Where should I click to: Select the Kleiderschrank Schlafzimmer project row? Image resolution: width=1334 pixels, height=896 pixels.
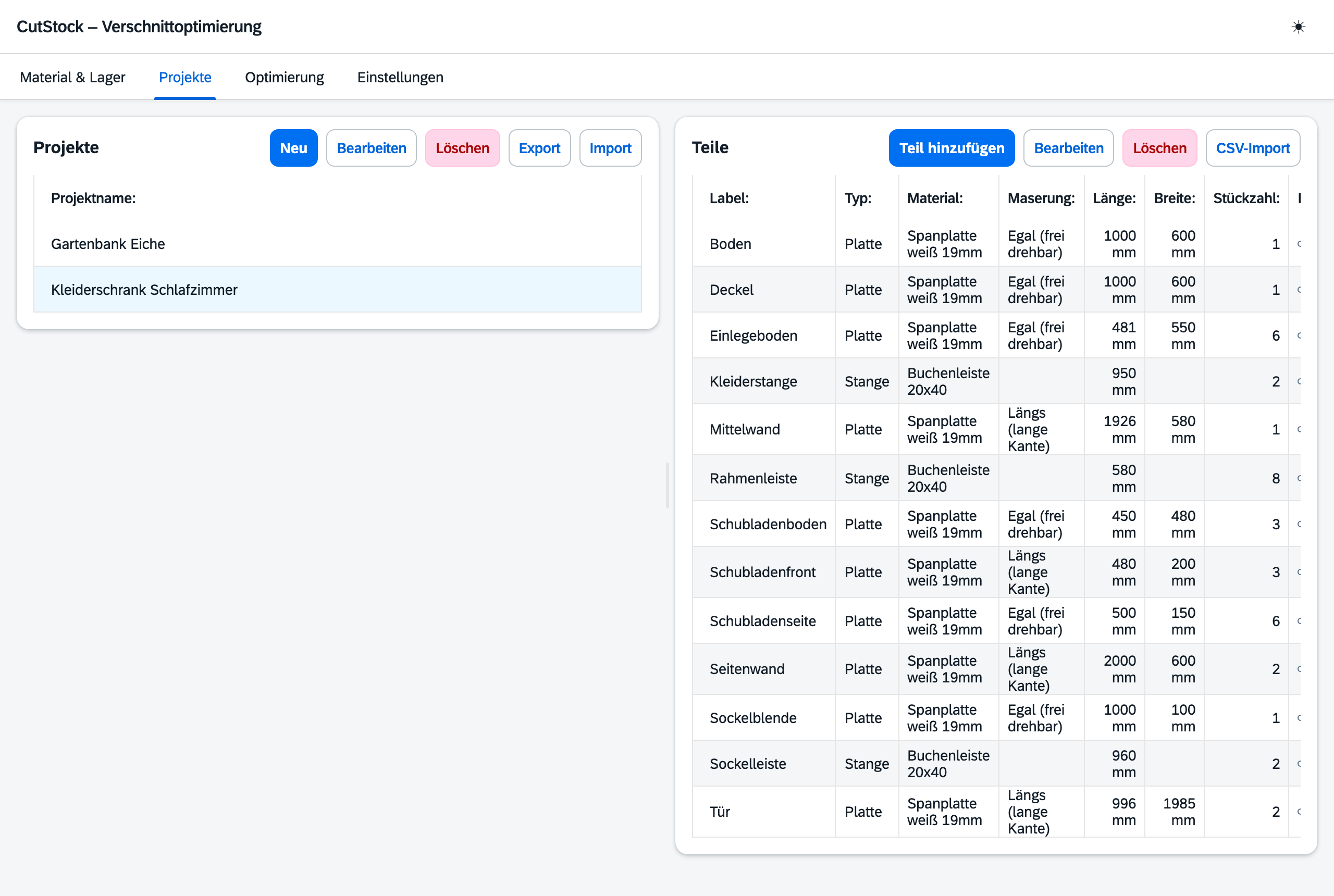[x=338, y=290]
